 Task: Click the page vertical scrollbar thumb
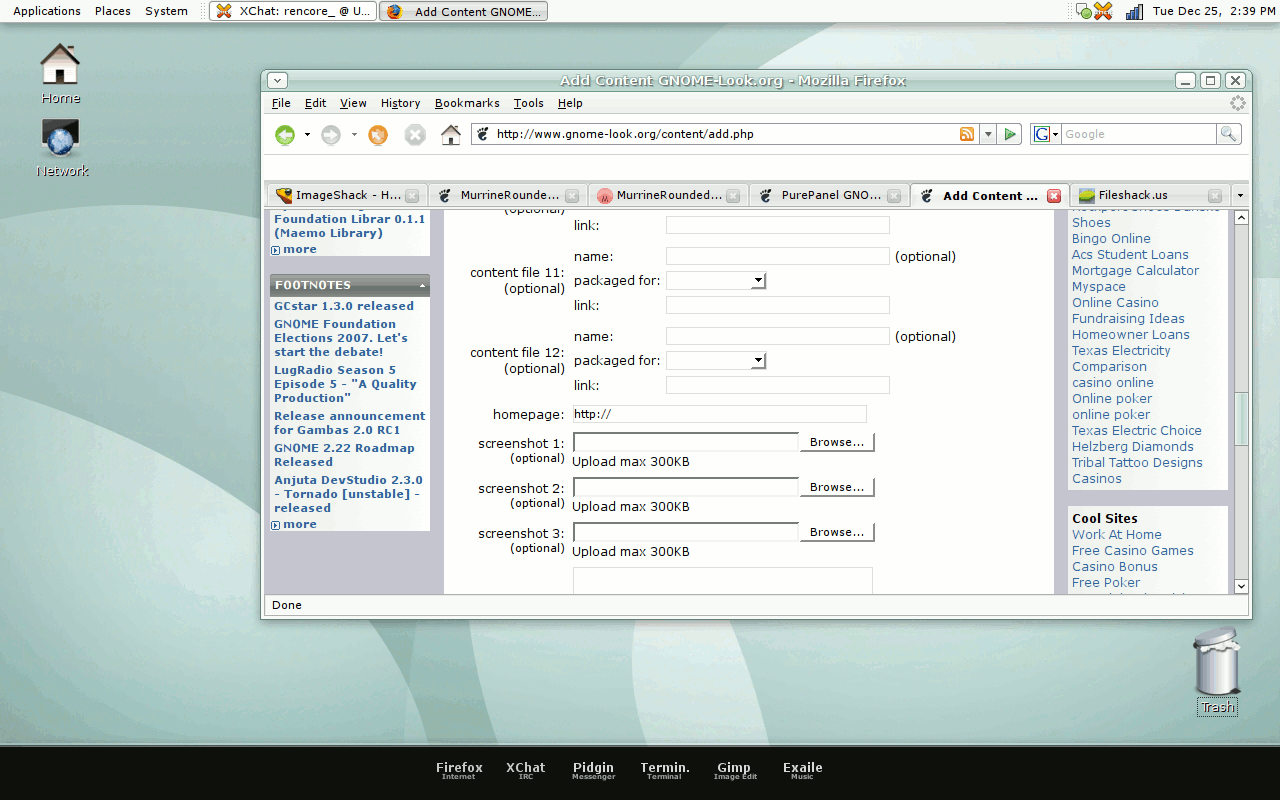(1241, 419)
